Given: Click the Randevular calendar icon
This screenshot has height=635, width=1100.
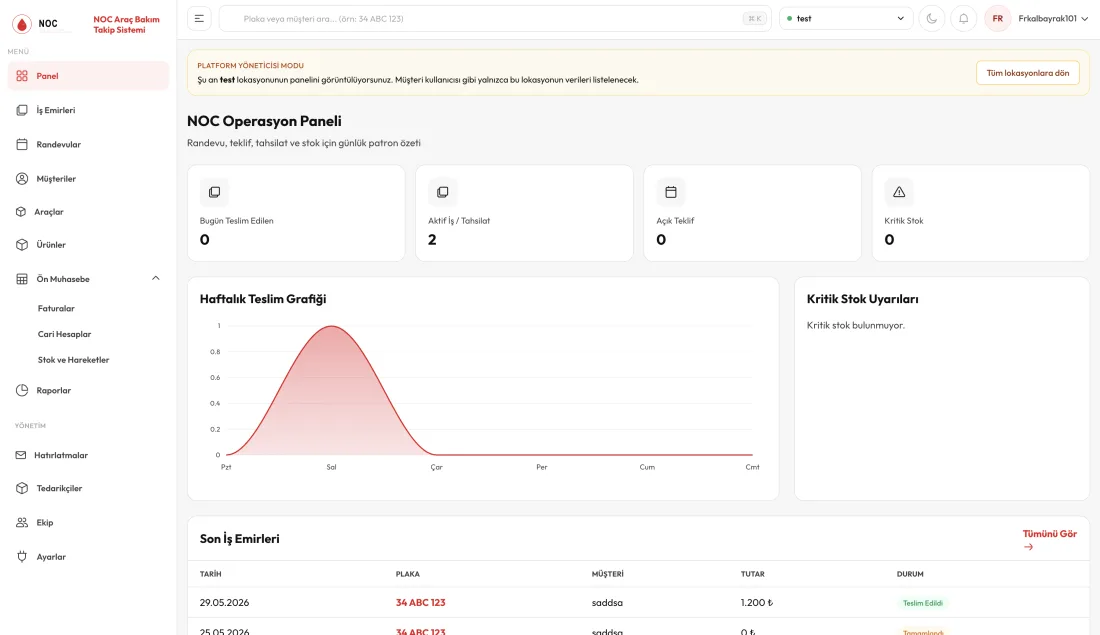Looking at the screenshot, I should pos(22,145).
